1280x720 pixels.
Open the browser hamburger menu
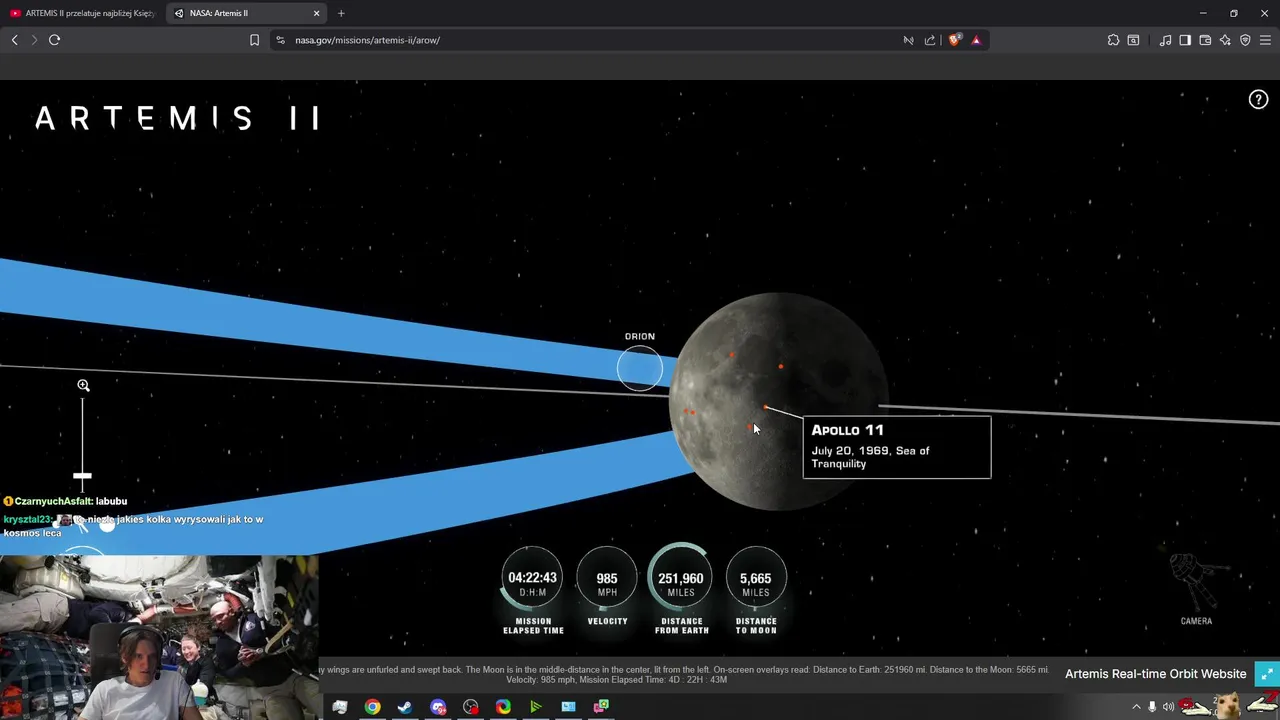[1265, 40]
